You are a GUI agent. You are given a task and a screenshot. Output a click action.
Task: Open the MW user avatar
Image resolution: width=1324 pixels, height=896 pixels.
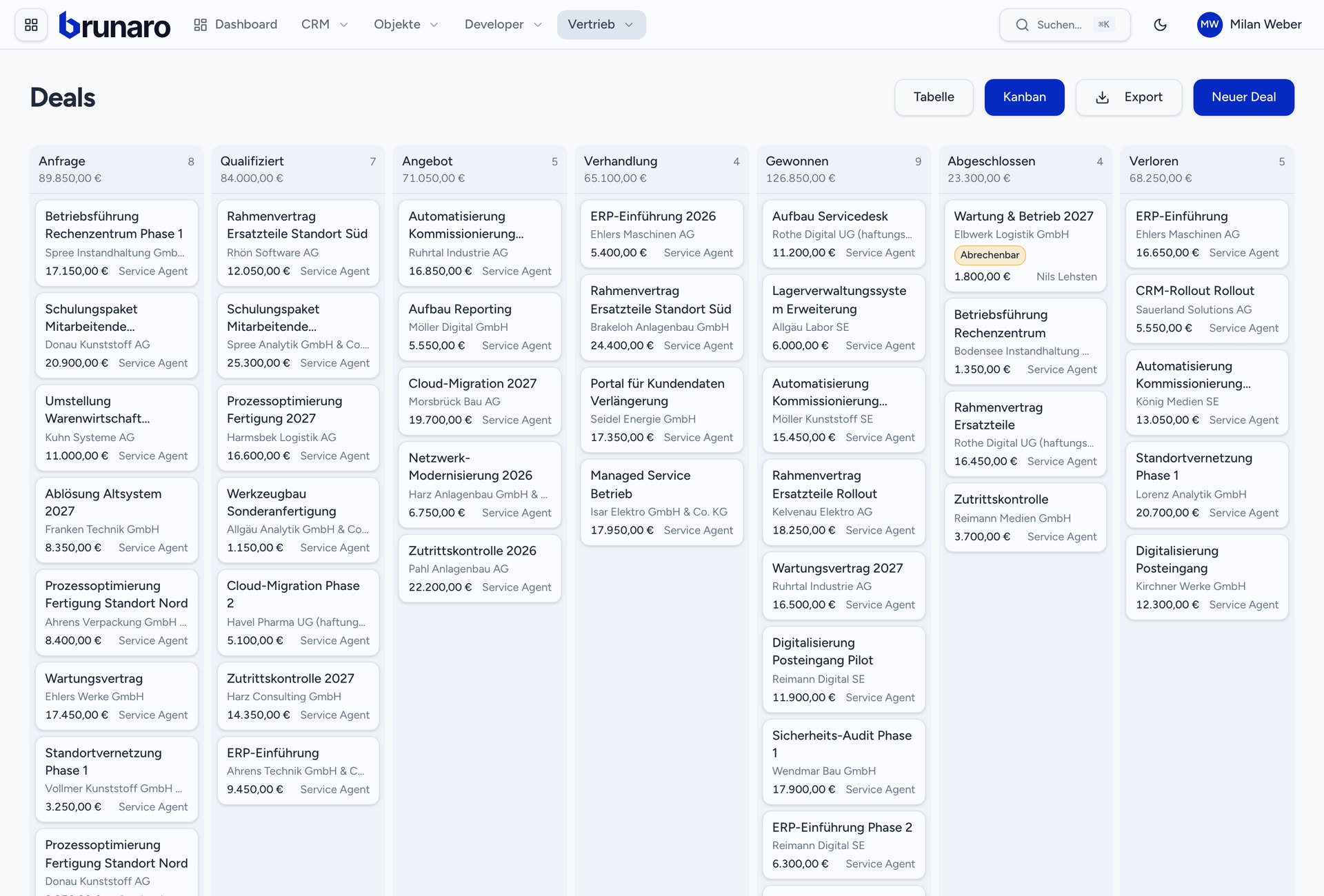point(1210,25)
